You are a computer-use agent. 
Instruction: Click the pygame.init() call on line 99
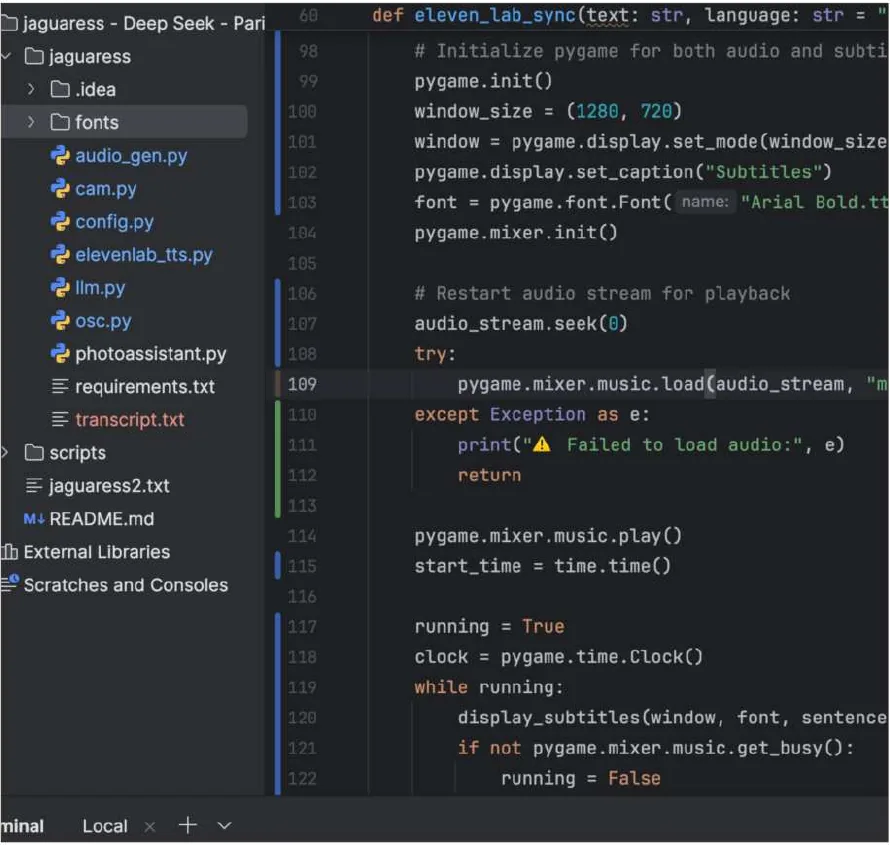pos(483,81)
